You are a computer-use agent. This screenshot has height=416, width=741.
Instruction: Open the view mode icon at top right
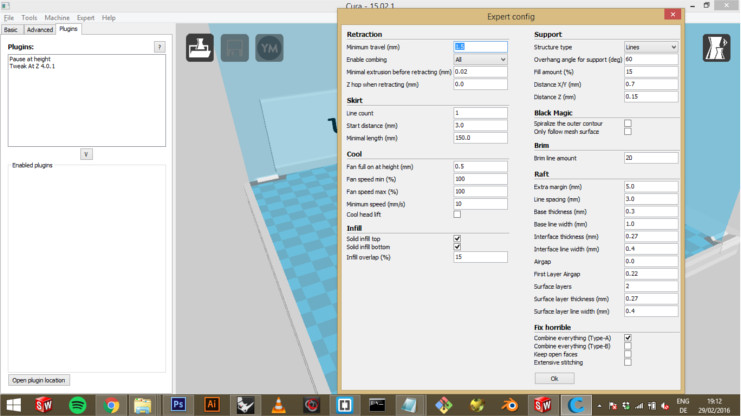[x=716, y=48]
